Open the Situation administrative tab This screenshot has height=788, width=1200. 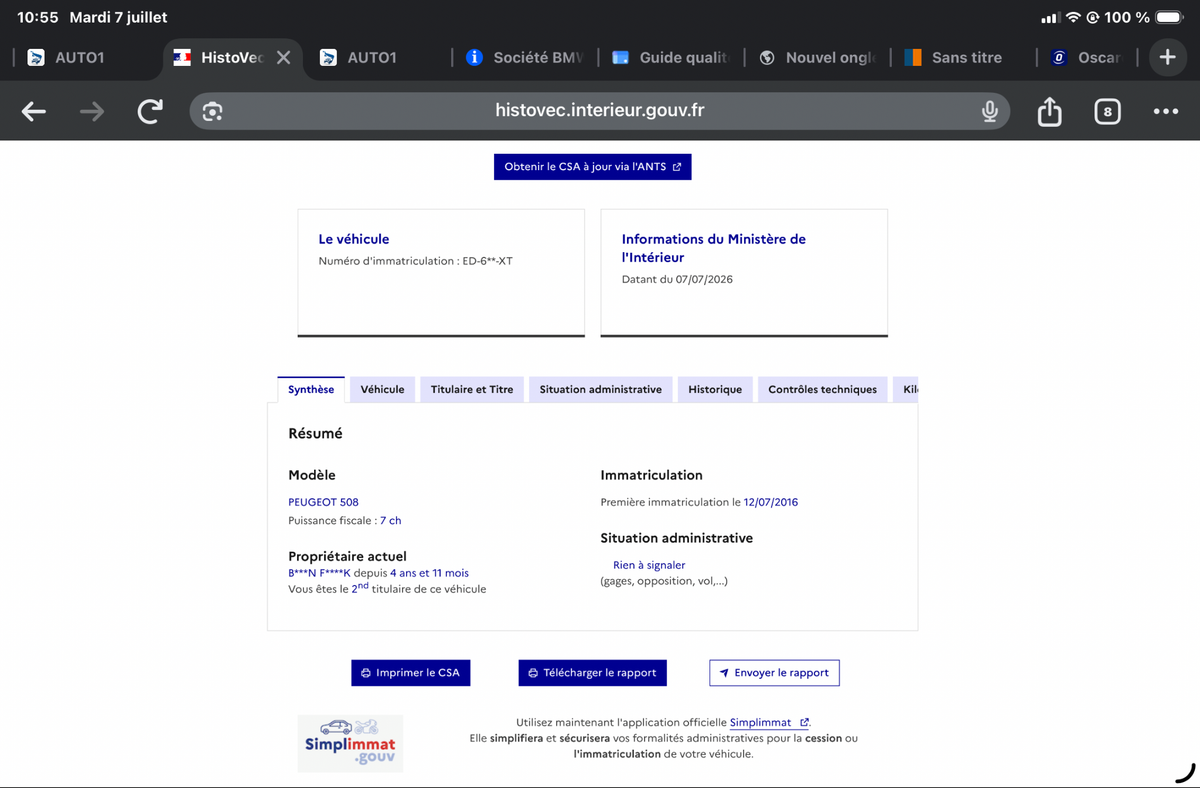601,389
